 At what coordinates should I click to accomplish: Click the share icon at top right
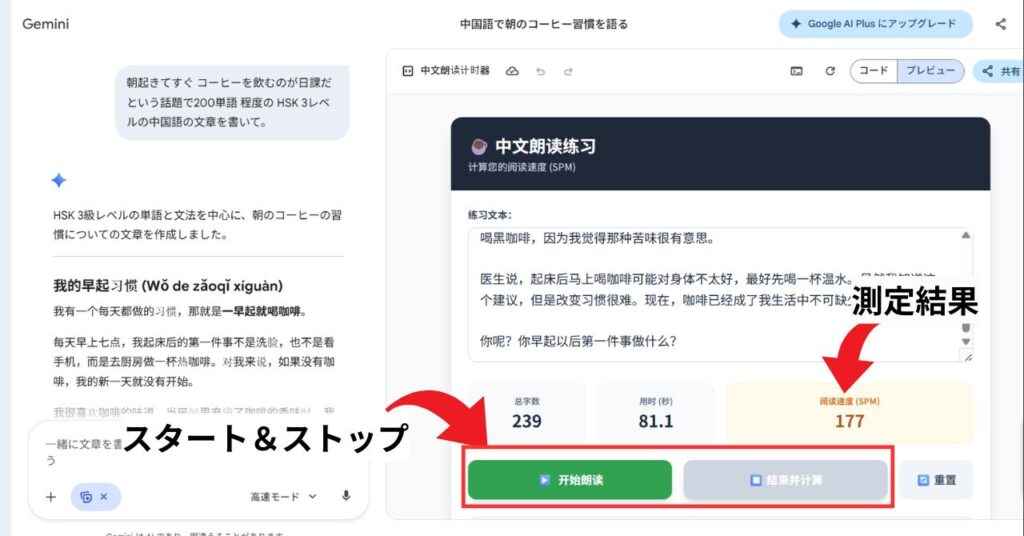1001,24
